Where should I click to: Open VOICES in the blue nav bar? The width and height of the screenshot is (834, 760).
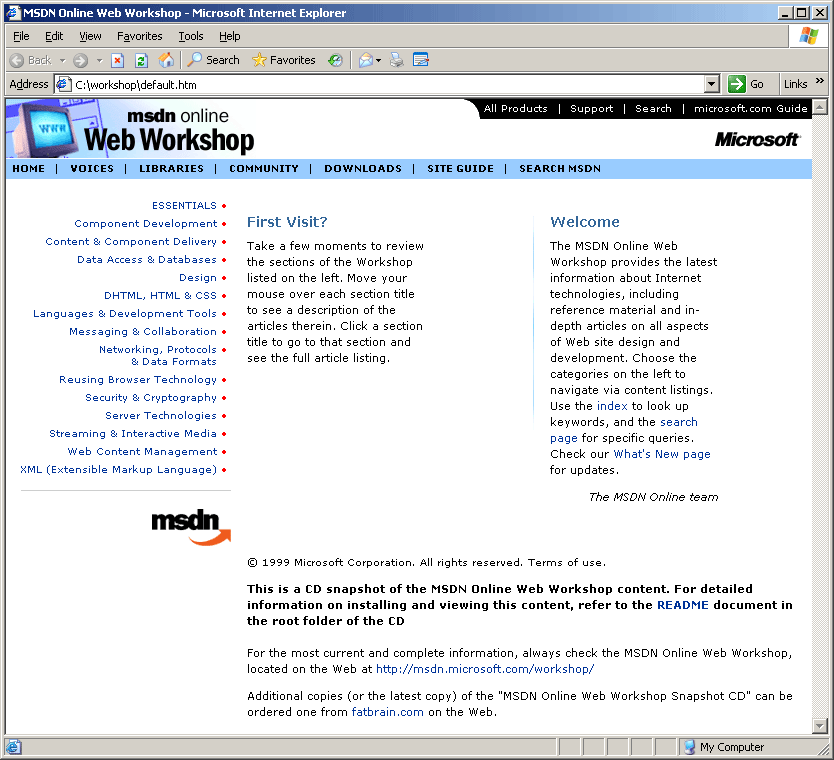pyautogui.click(x=92, y=169)
